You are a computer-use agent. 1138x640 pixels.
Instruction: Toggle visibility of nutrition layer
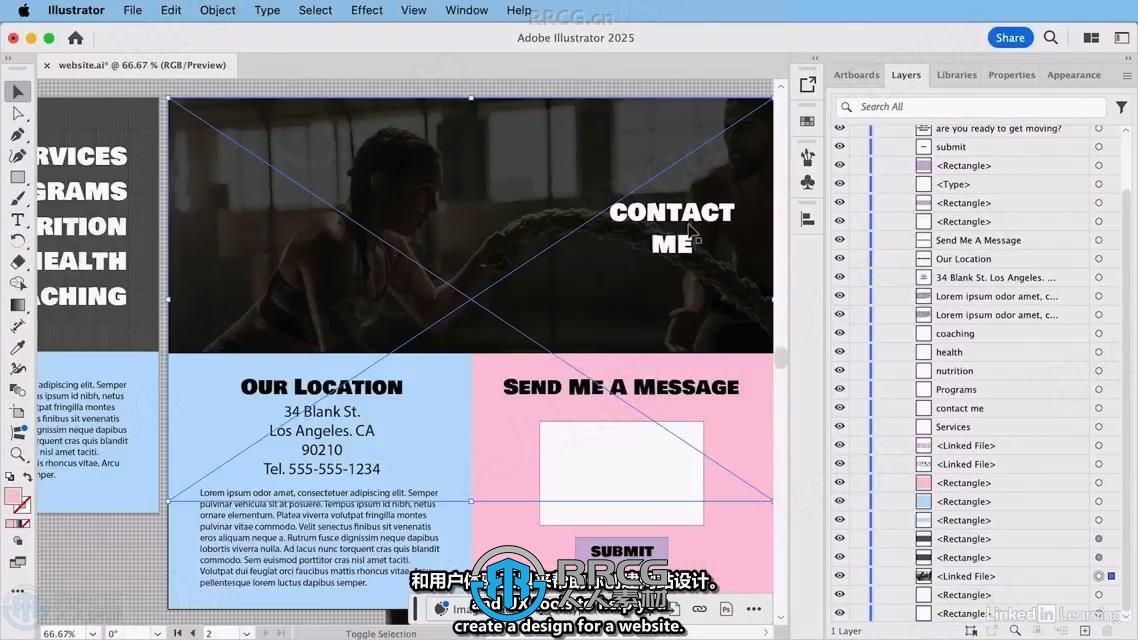(840, 370)
